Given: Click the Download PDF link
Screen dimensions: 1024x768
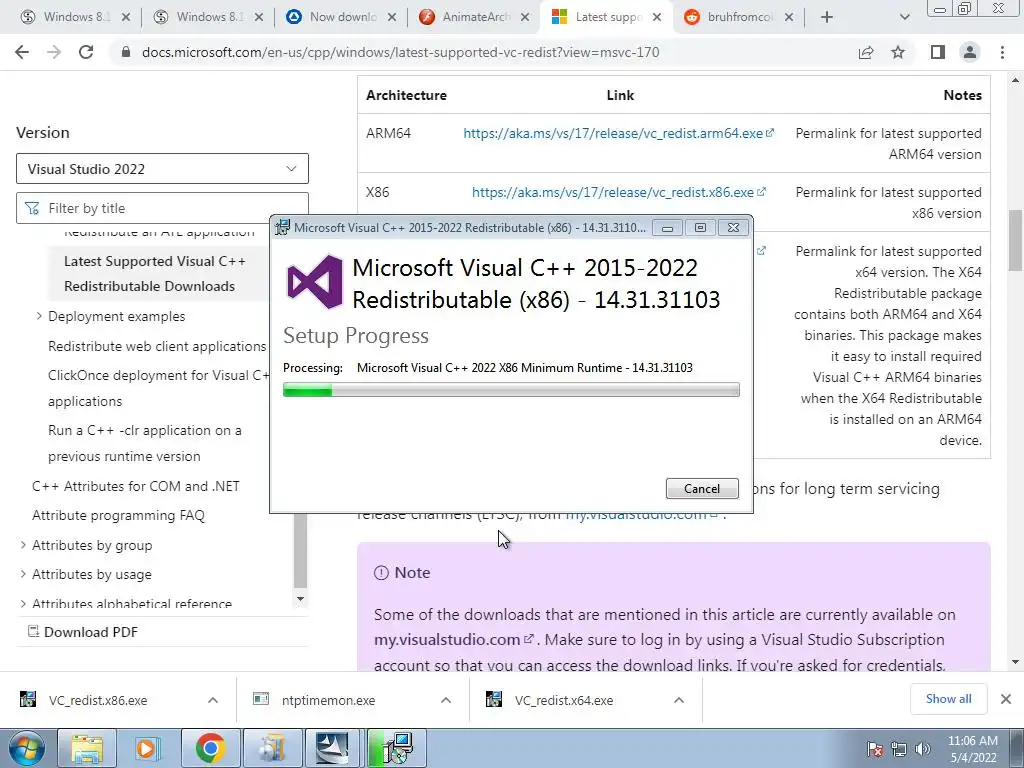Looking at the screenshot, I should [x=83, y=632].
